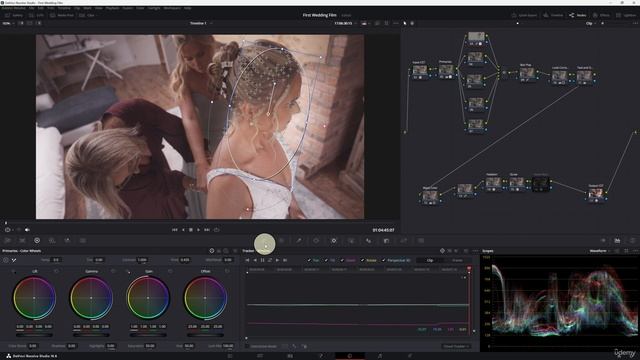
Task: Toggle the Rotate tracking checkbox
Action: pos(362,260)
